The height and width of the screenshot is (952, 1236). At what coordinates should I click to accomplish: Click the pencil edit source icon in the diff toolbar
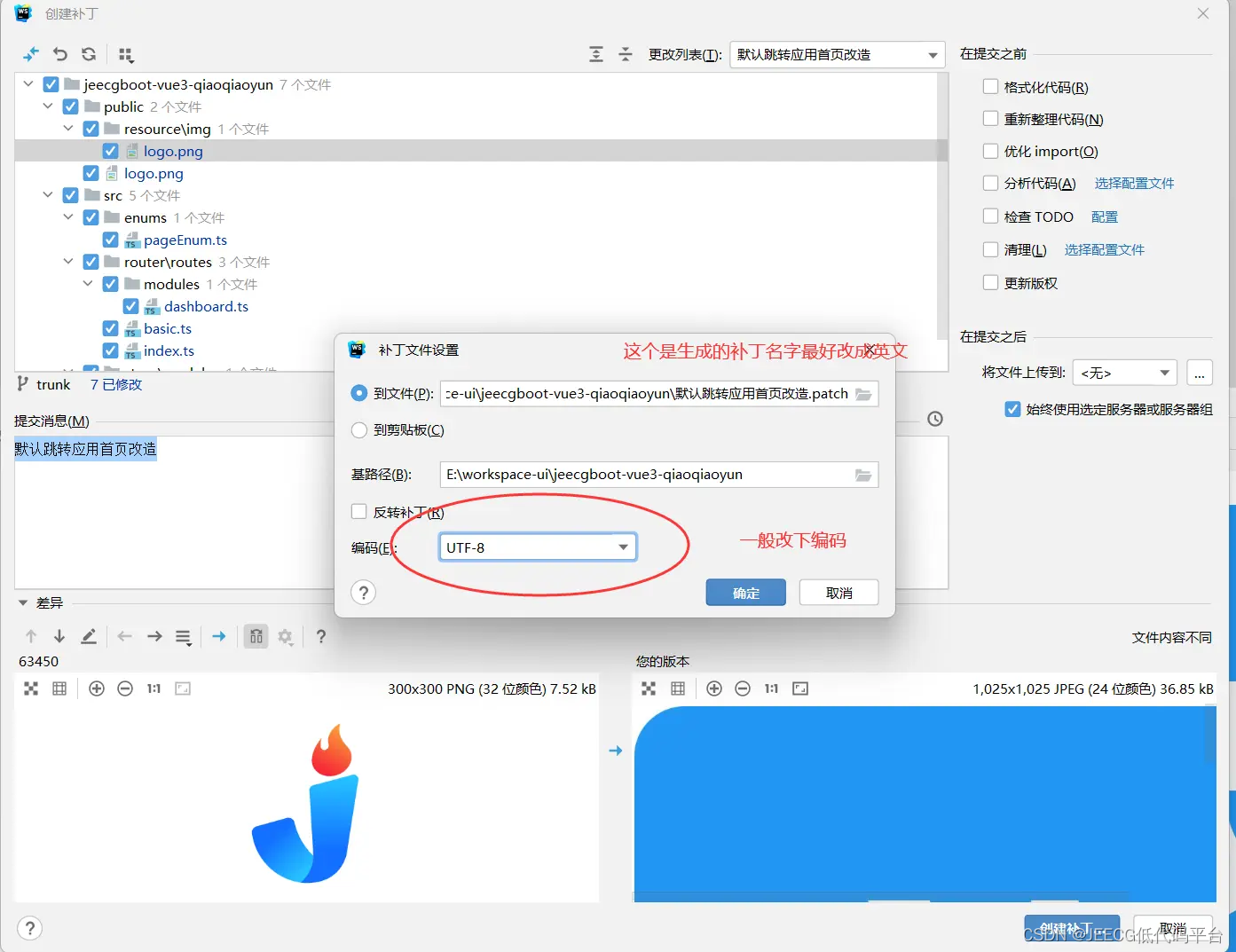pyautogui.click(x=89, y=636)
